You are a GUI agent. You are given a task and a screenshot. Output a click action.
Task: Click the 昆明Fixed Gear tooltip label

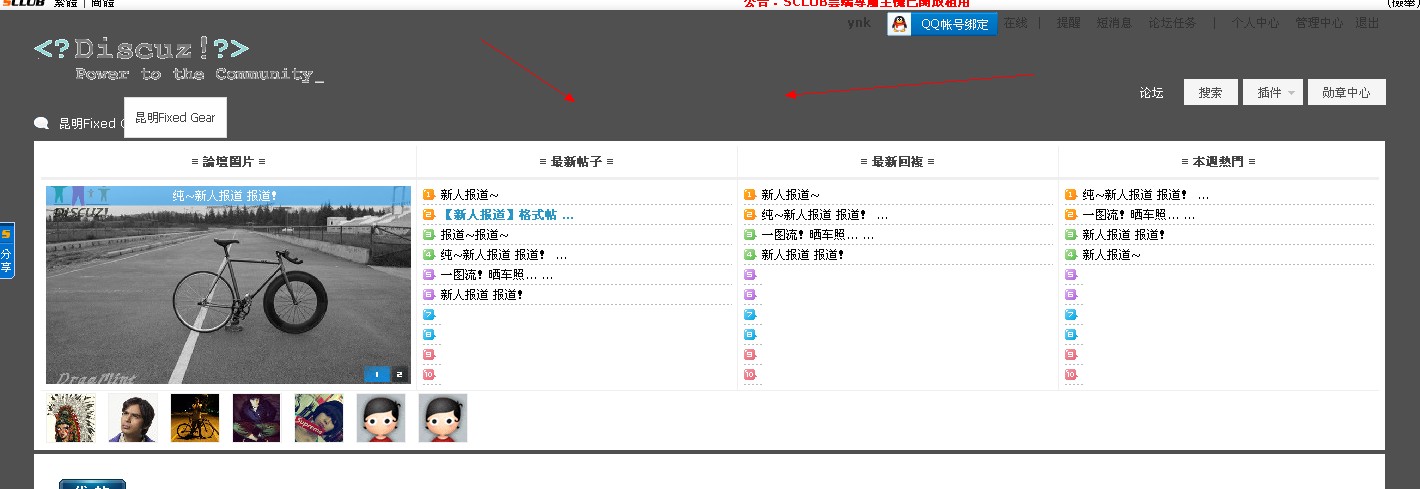coord(175,117)
